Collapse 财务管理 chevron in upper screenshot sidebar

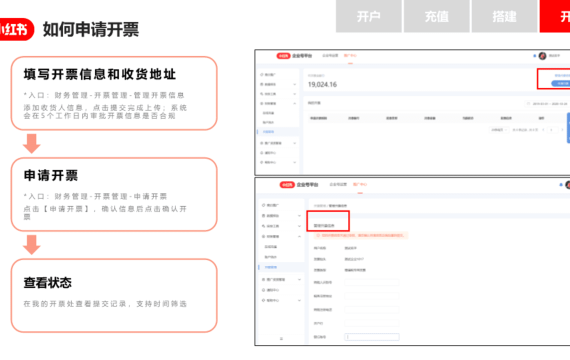[294, 104]
